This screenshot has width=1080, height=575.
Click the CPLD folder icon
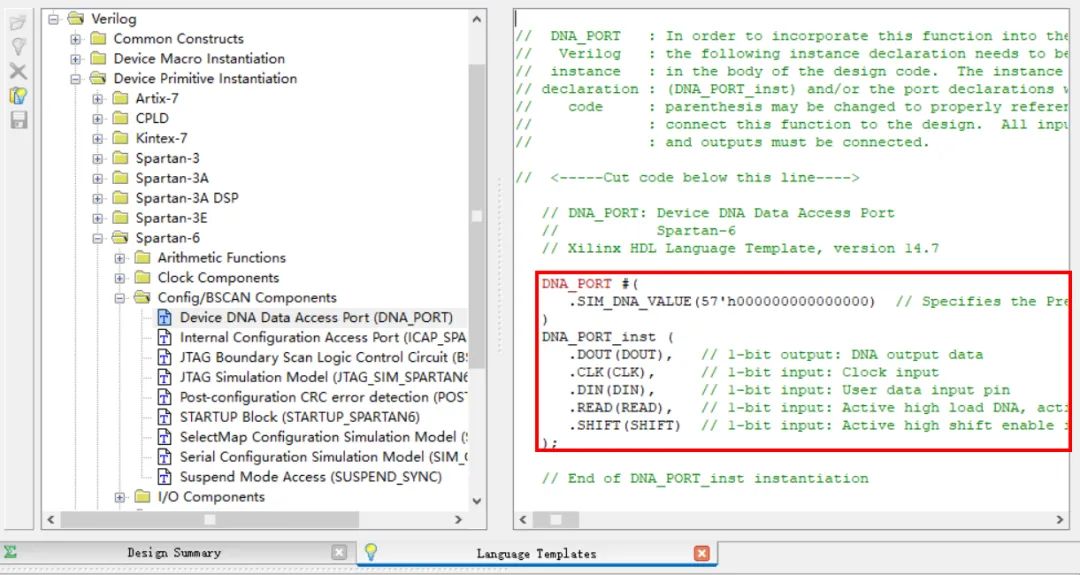[121, 118]
